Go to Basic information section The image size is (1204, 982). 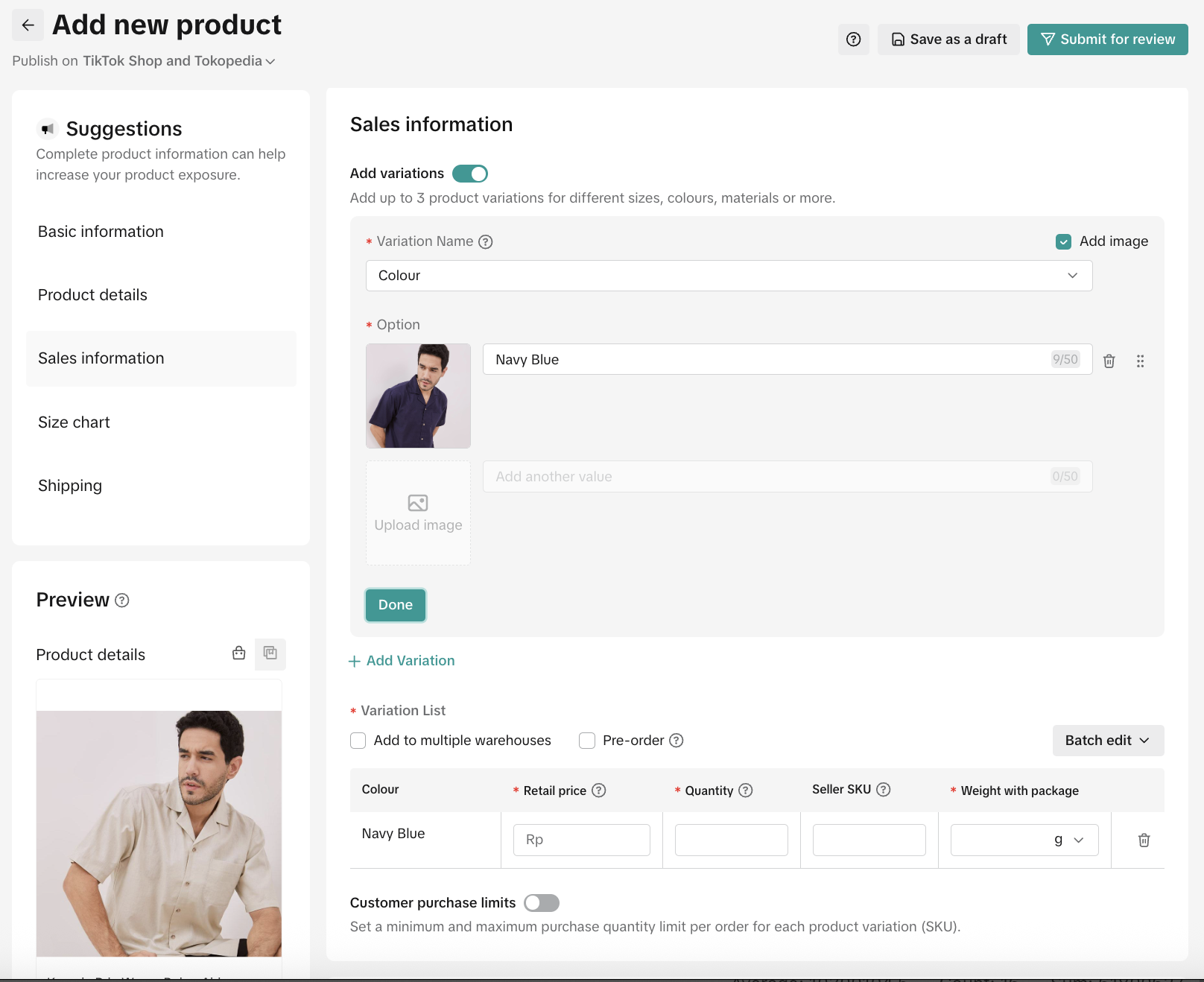(101, 232)
